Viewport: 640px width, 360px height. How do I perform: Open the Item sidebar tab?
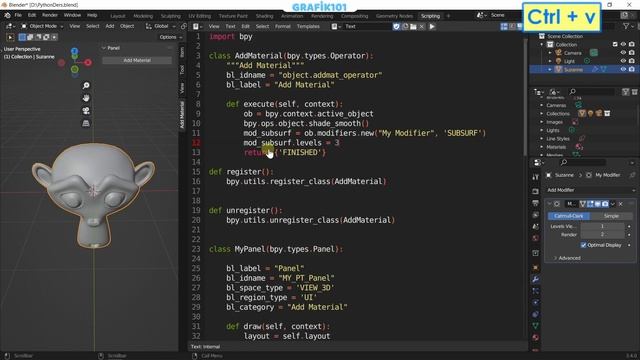click(x=182, y=52)
